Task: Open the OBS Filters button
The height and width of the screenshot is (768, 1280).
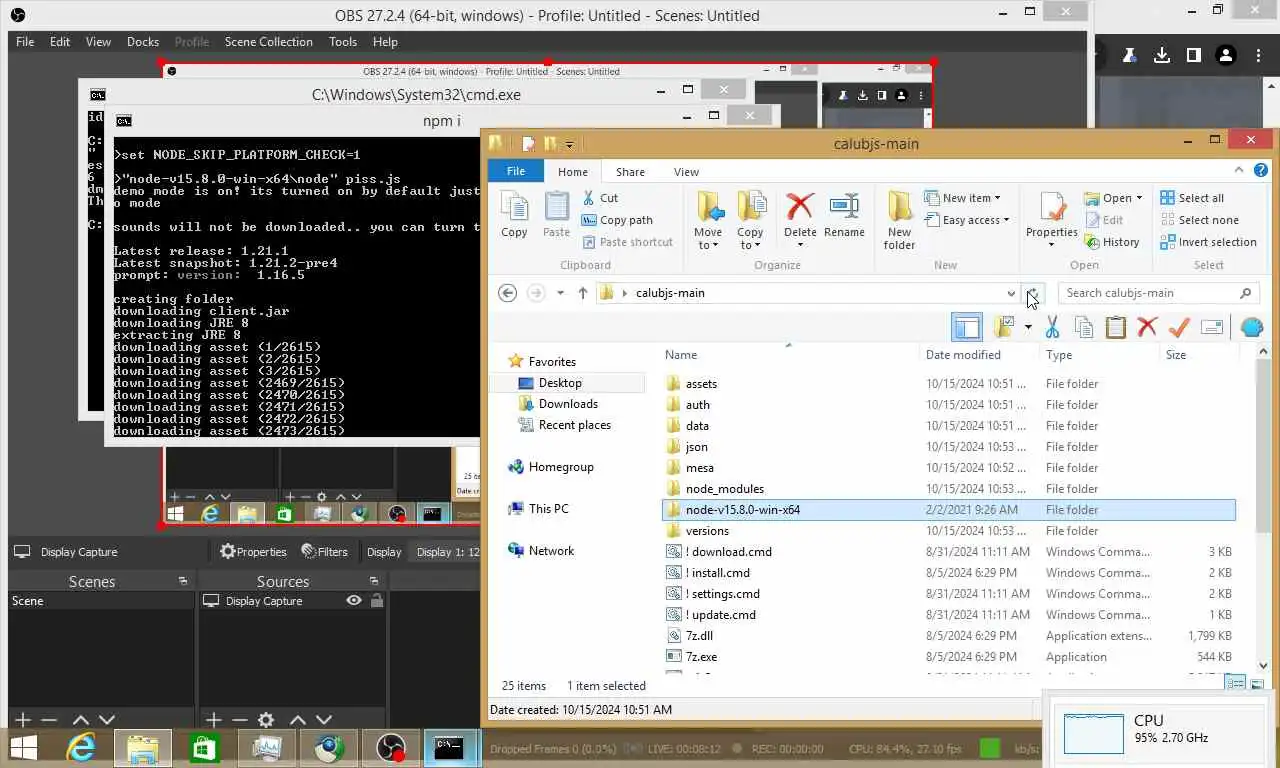Action: [324, 552]
